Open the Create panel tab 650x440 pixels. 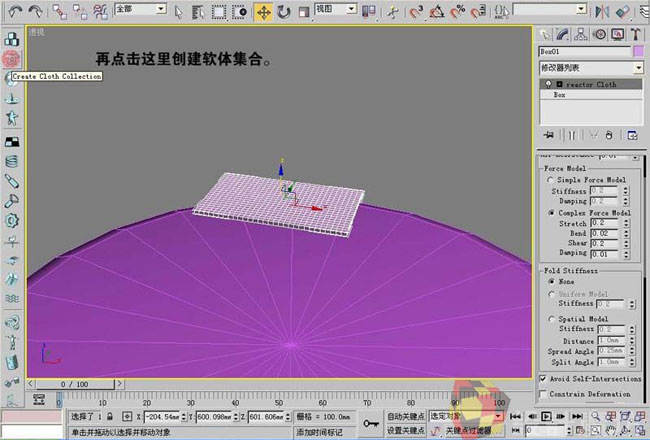point(544,34)
